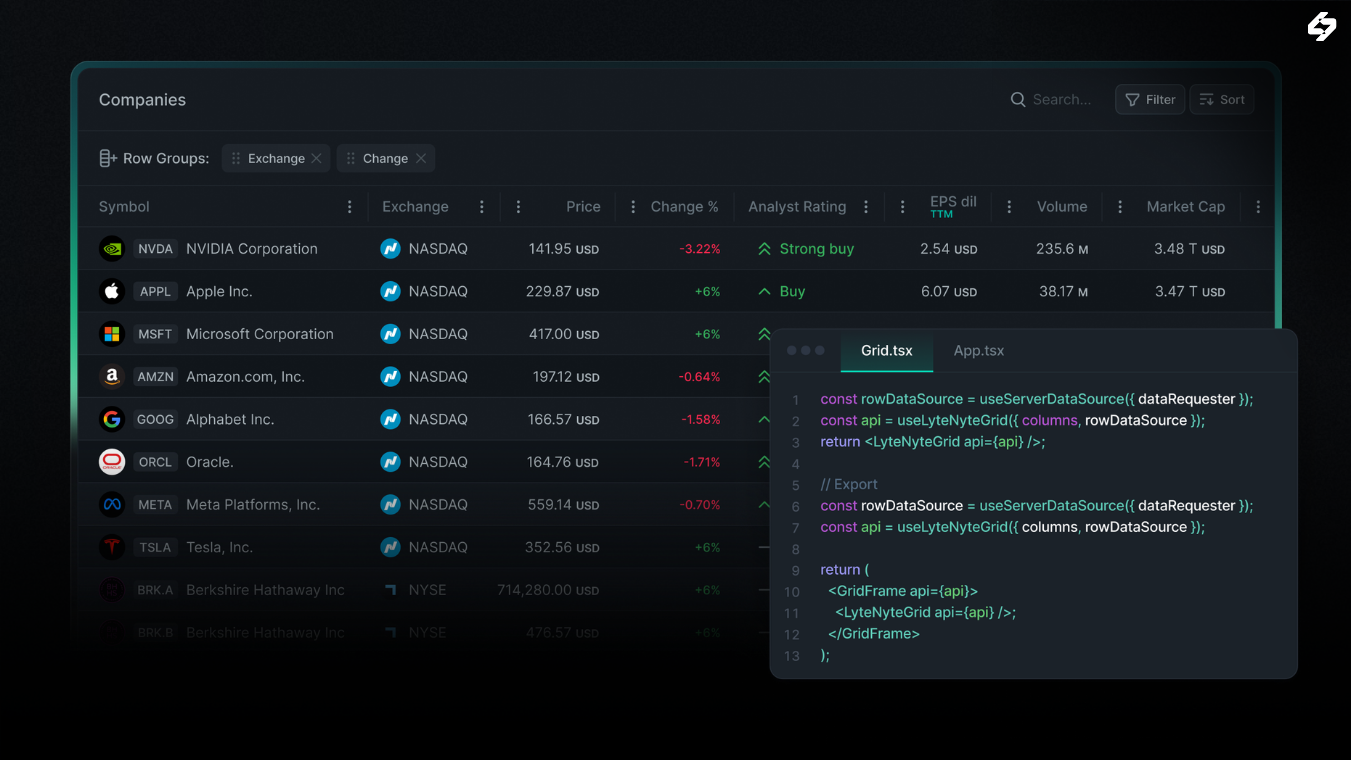Click the 235.6 M volume value
Viewport: 1351px width, 760px height.
pos(1062,249)
